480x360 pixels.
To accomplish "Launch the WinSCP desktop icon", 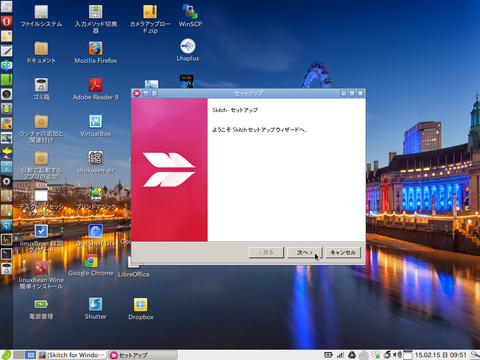I will point(190,16).
